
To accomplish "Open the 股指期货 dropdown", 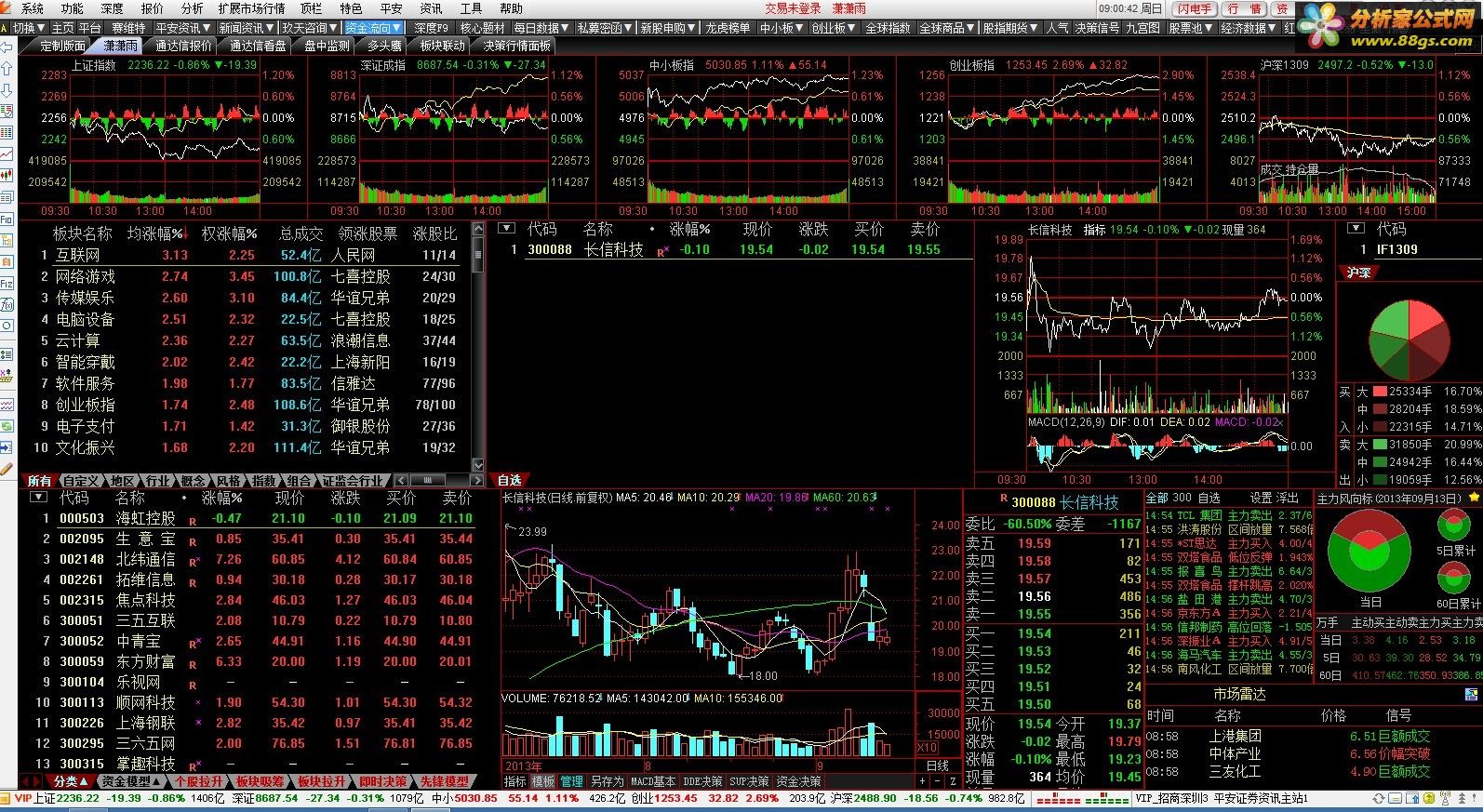I will 1010,28.
